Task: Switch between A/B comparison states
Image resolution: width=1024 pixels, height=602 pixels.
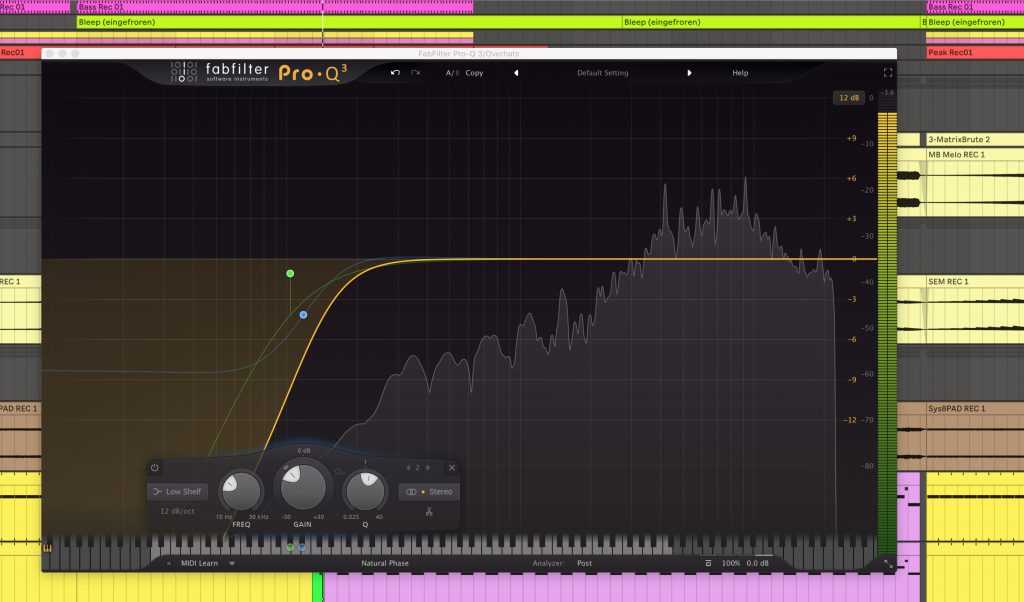Action: coord(450,73)
